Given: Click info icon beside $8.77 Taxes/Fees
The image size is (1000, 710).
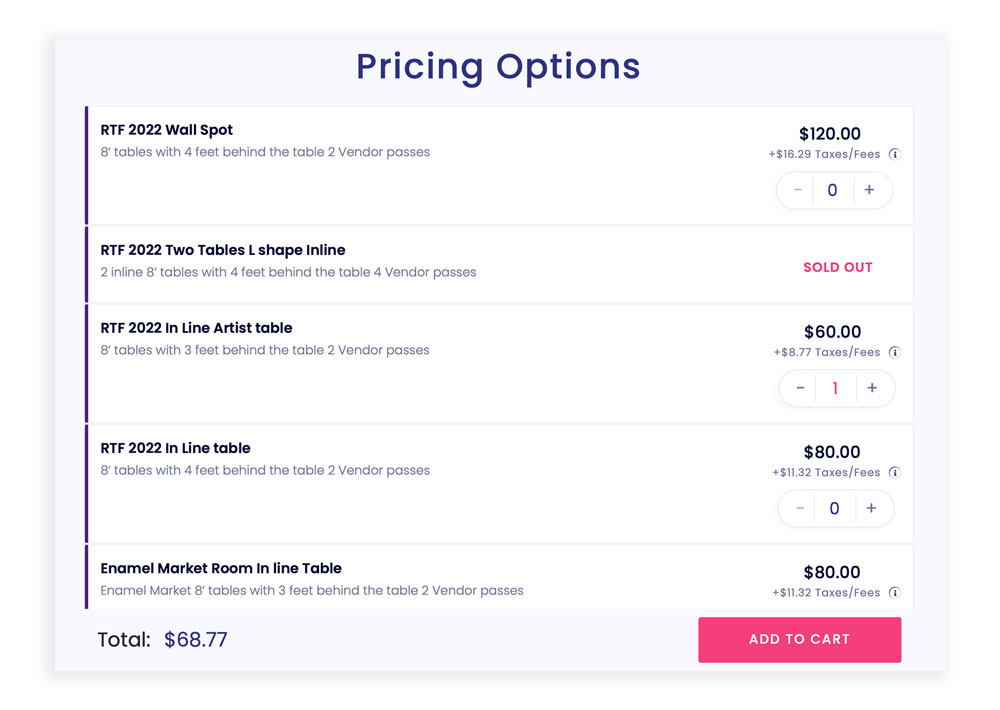Looking at the screenshot, I should (895, 352).
